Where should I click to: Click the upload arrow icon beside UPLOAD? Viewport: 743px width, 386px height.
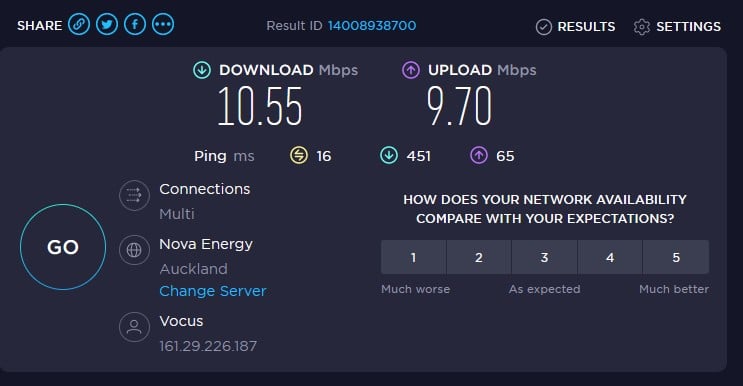coord(411,70)
